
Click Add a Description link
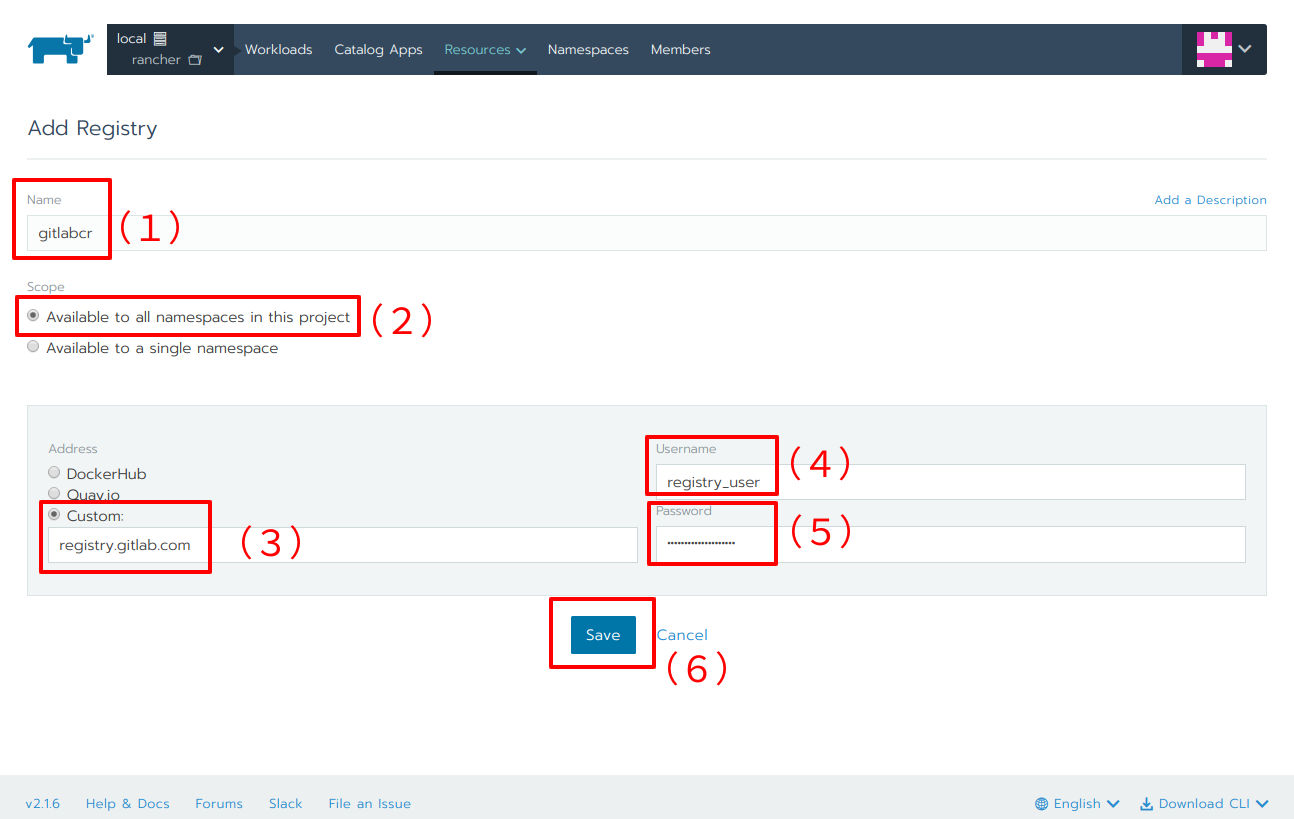1210,200
